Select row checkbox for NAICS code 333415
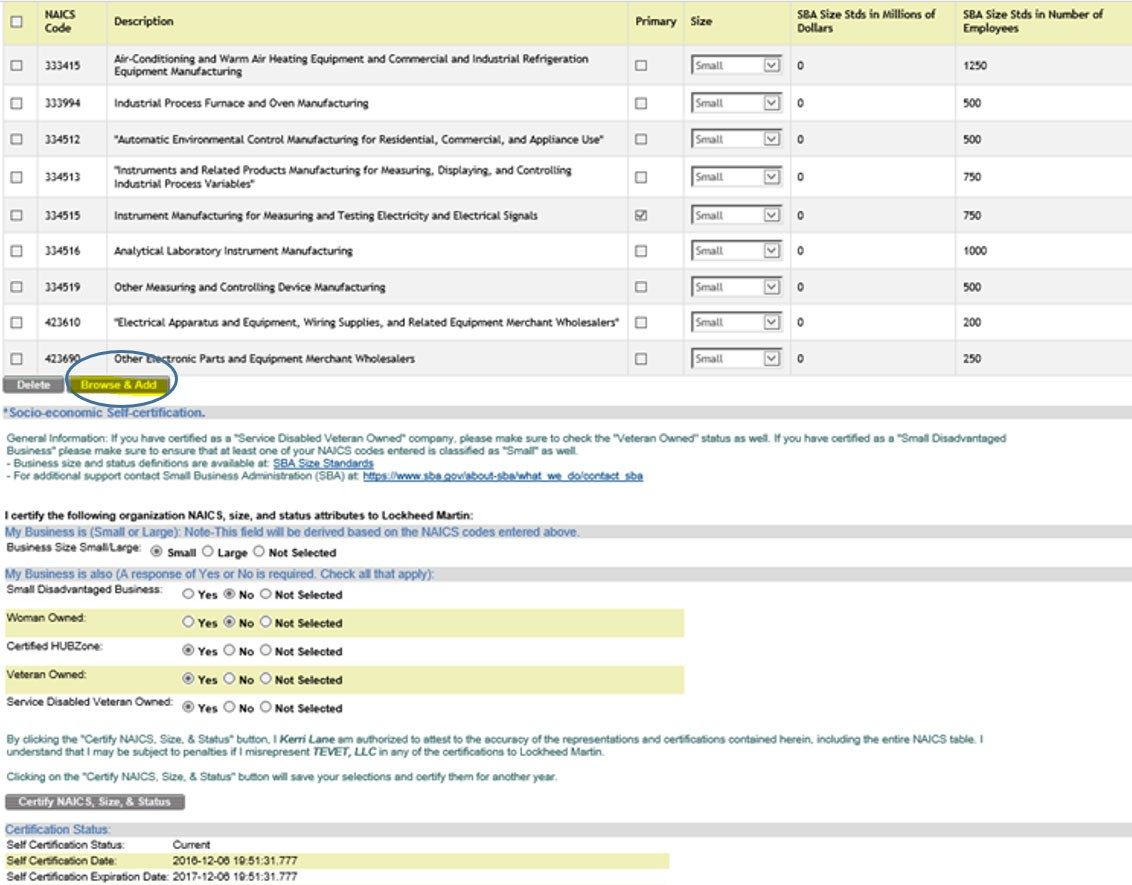 pos(16,66)
